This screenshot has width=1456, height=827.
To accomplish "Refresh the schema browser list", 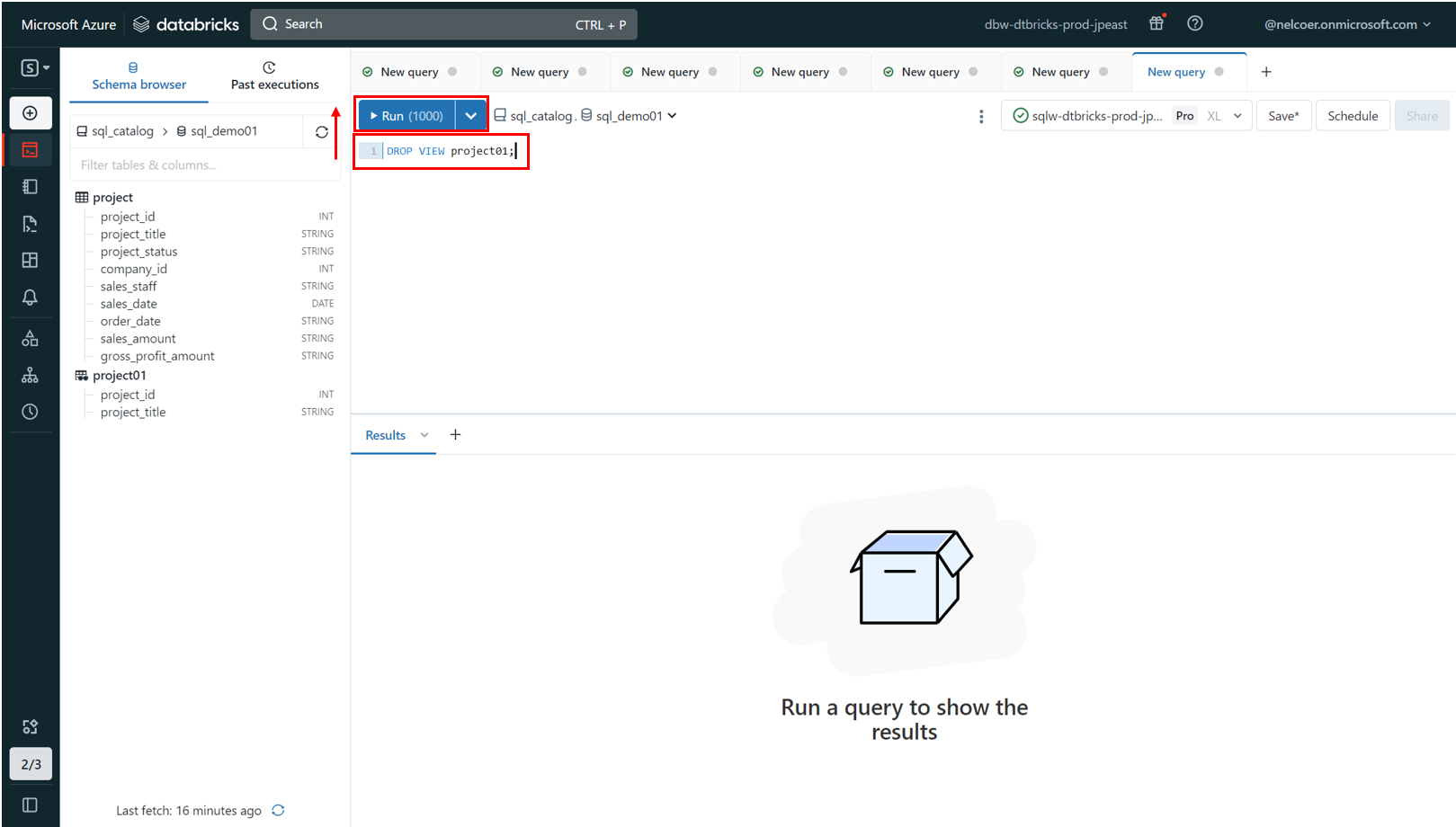I will 322,132.
